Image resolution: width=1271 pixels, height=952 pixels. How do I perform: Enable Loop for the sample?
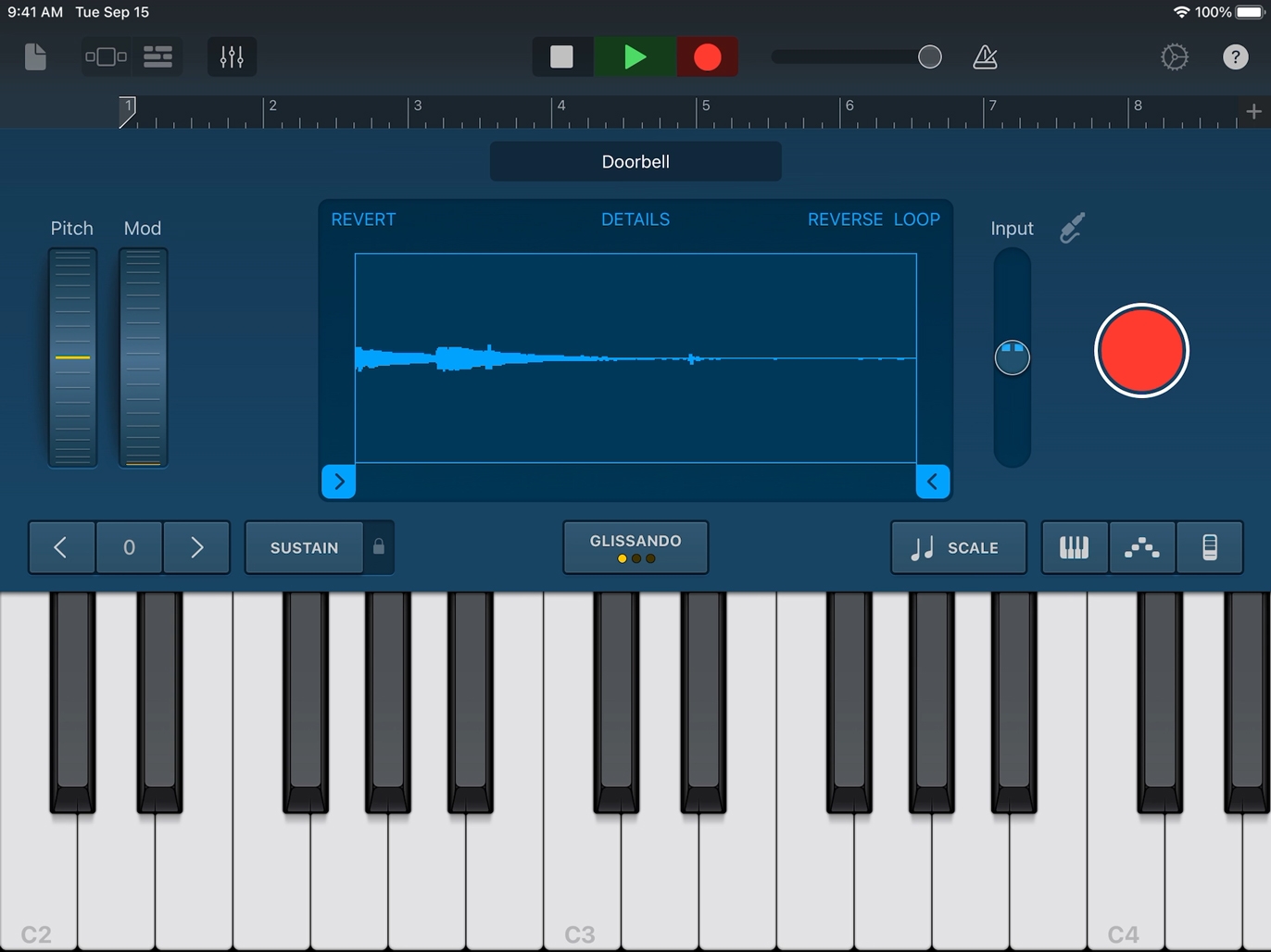coord(916,219)
